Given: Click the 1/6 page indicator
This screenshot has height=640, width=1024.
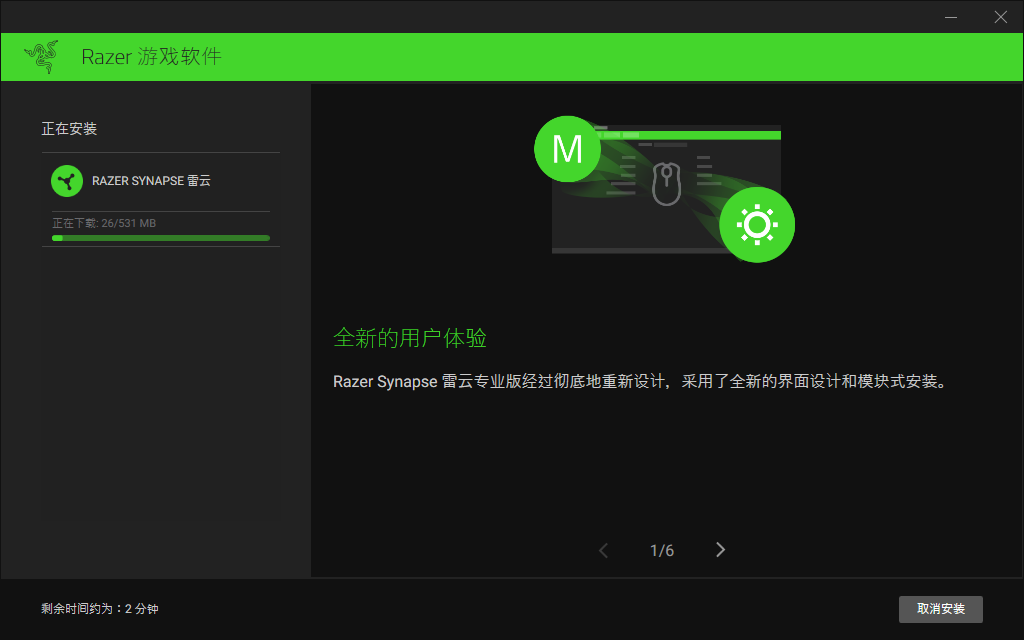Looking at the screenshot, I should (662, 551).
